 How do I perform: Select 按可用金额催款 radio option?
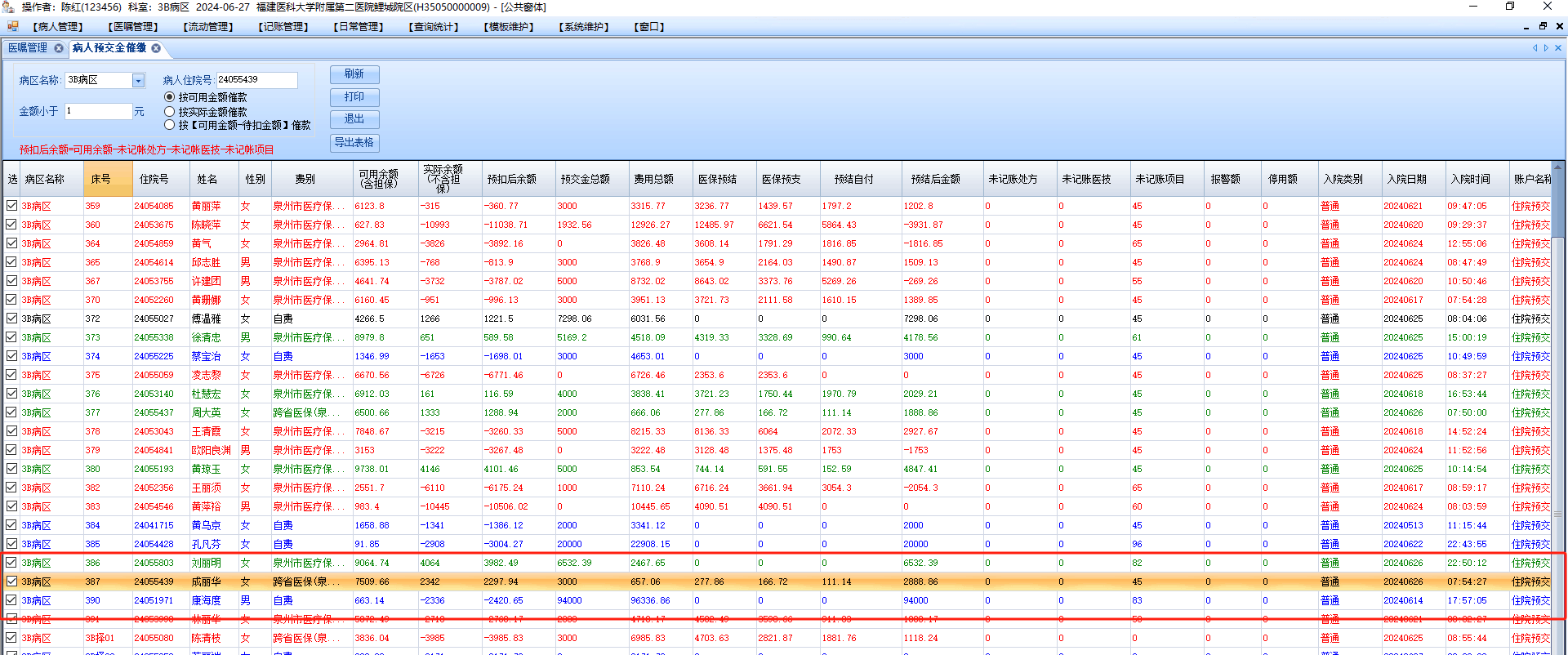click(170, 97)
